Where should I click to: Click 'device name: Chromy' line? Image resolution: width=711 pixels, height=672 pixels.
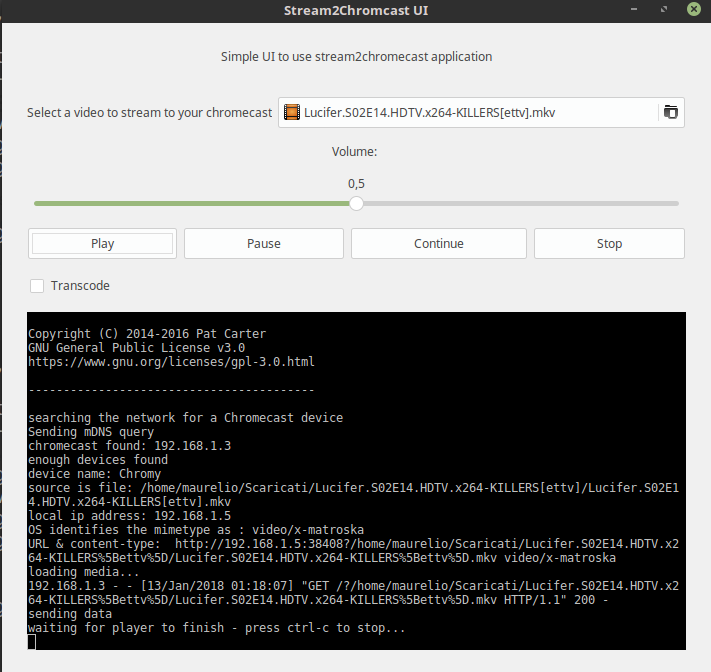coord(94,474)
